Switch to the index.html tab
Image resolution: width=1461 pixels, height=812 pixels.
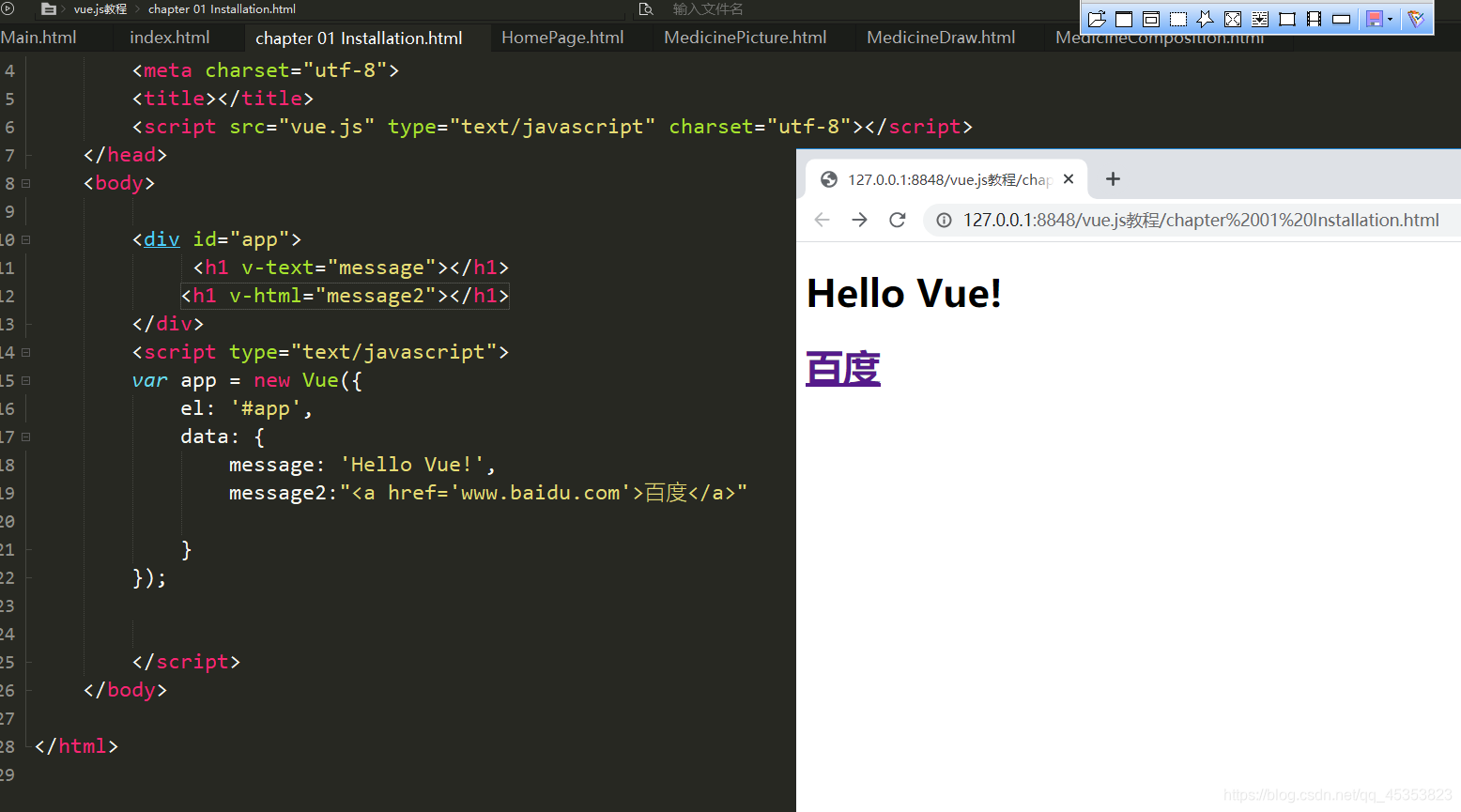(x=170, y=38)
